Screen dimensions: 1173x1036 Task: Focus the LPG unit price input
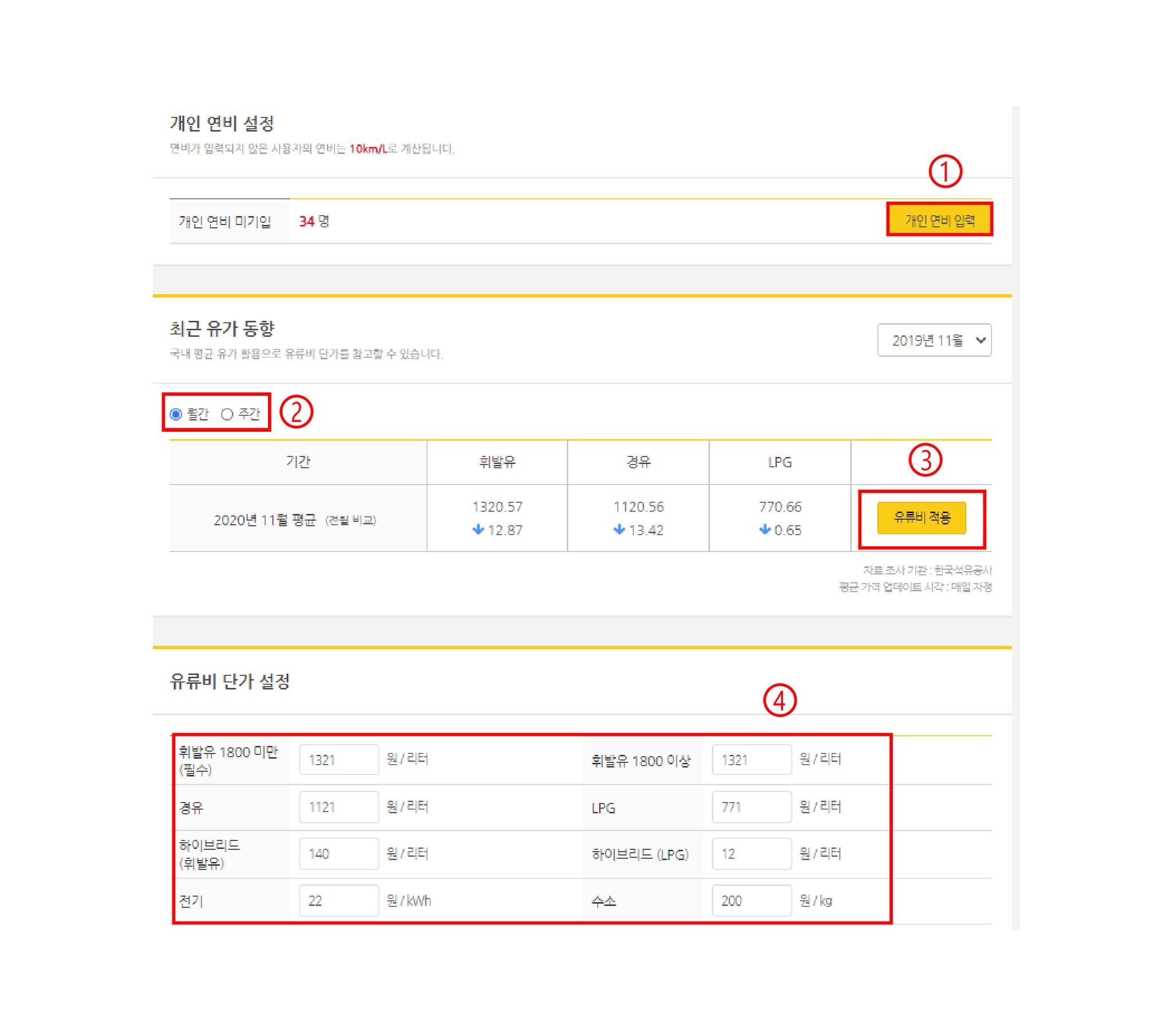751,807
